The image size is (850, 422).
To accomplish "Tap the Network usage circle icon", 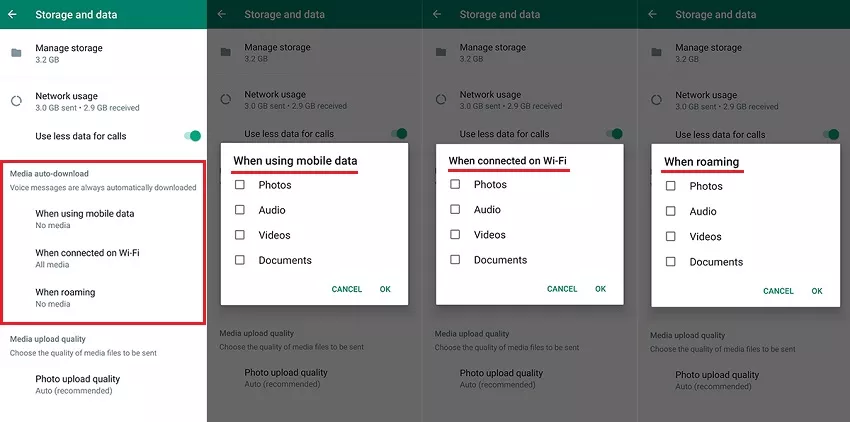I will coord(16,101).
